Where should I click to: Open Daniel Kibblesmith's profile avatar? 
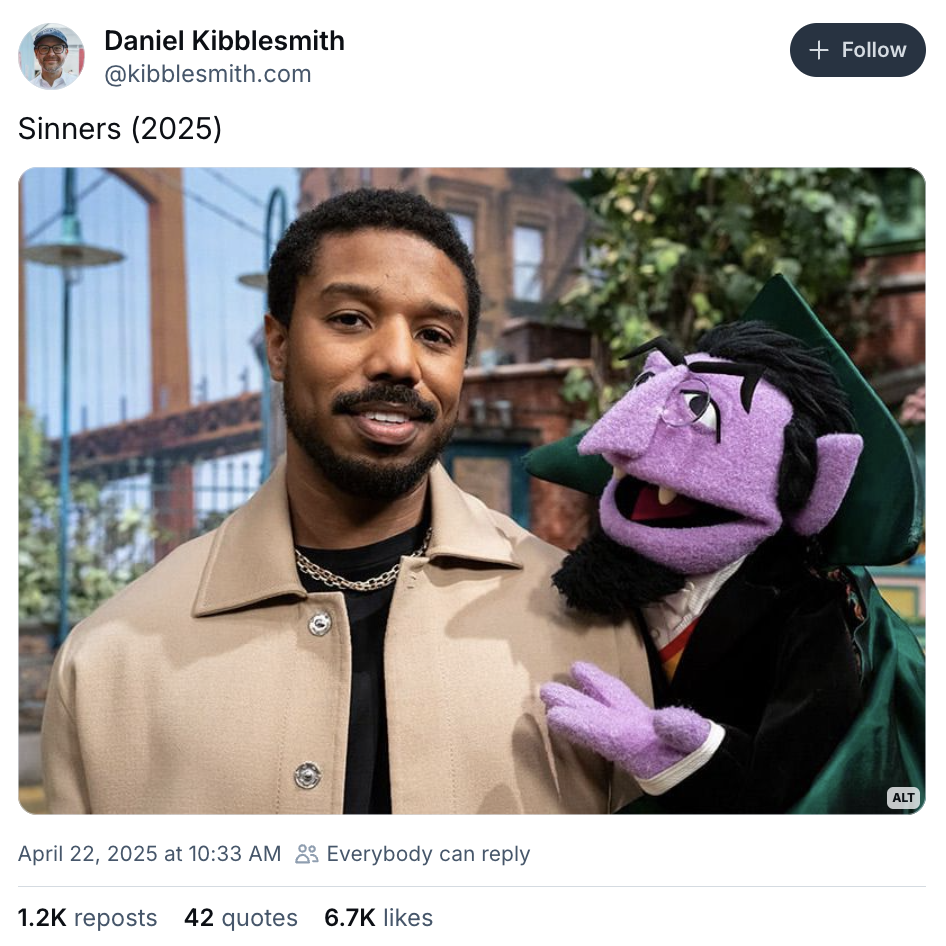pos(51,57)
